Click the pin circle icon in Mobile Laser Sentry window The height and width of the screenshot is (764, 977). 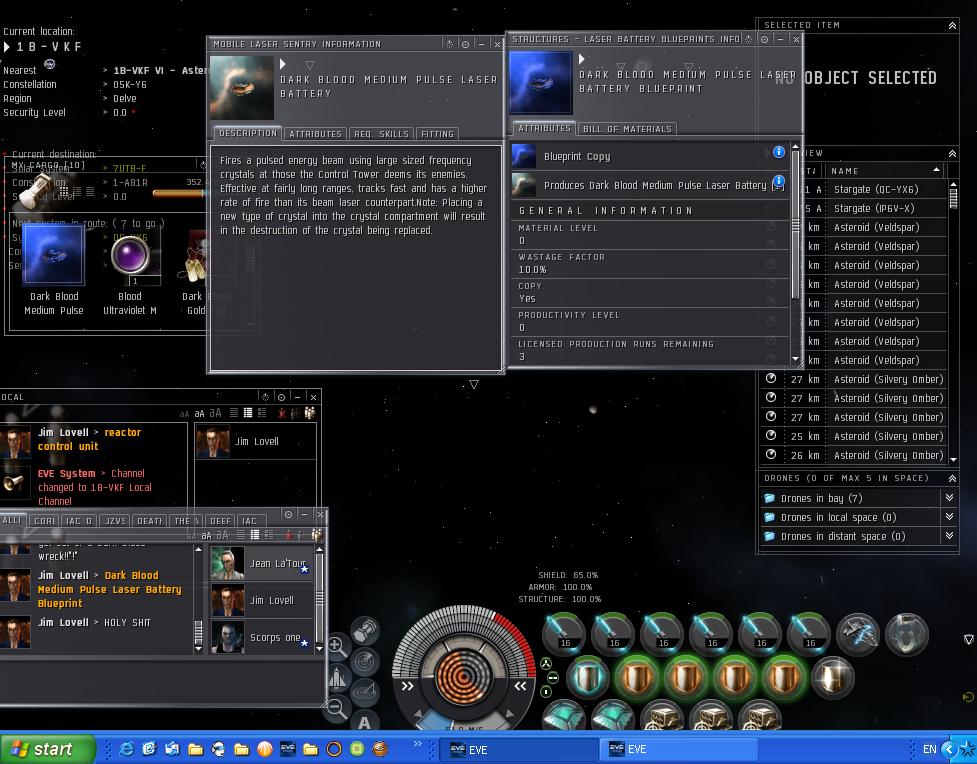coord(465,44)
